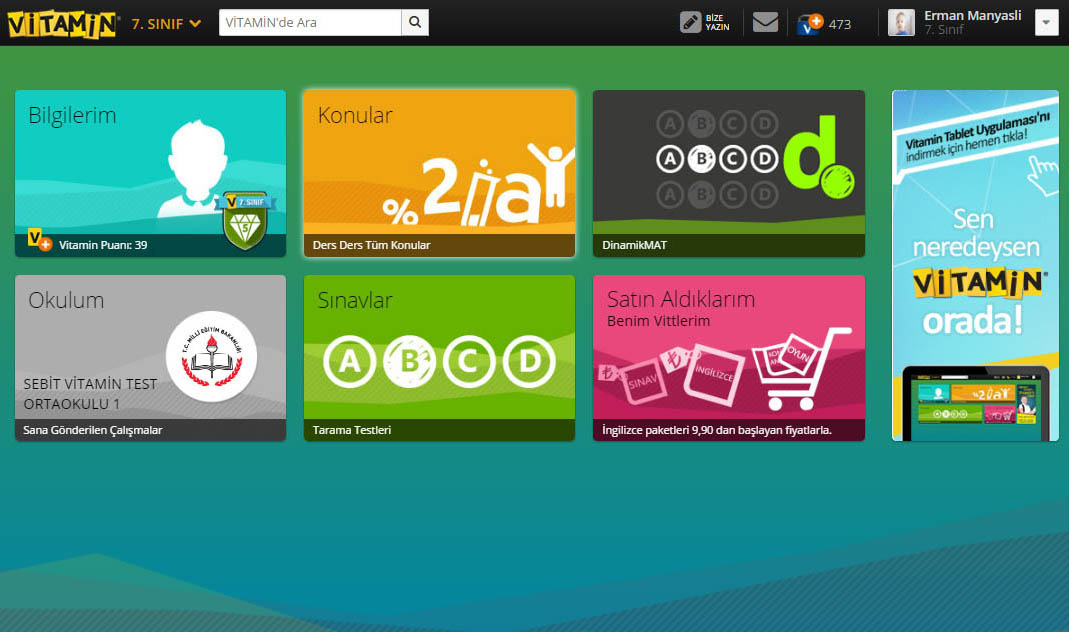This screenshot has height=632, width=1069.
Task: Expand the user account dropdown arrow
Action: 1046,22
